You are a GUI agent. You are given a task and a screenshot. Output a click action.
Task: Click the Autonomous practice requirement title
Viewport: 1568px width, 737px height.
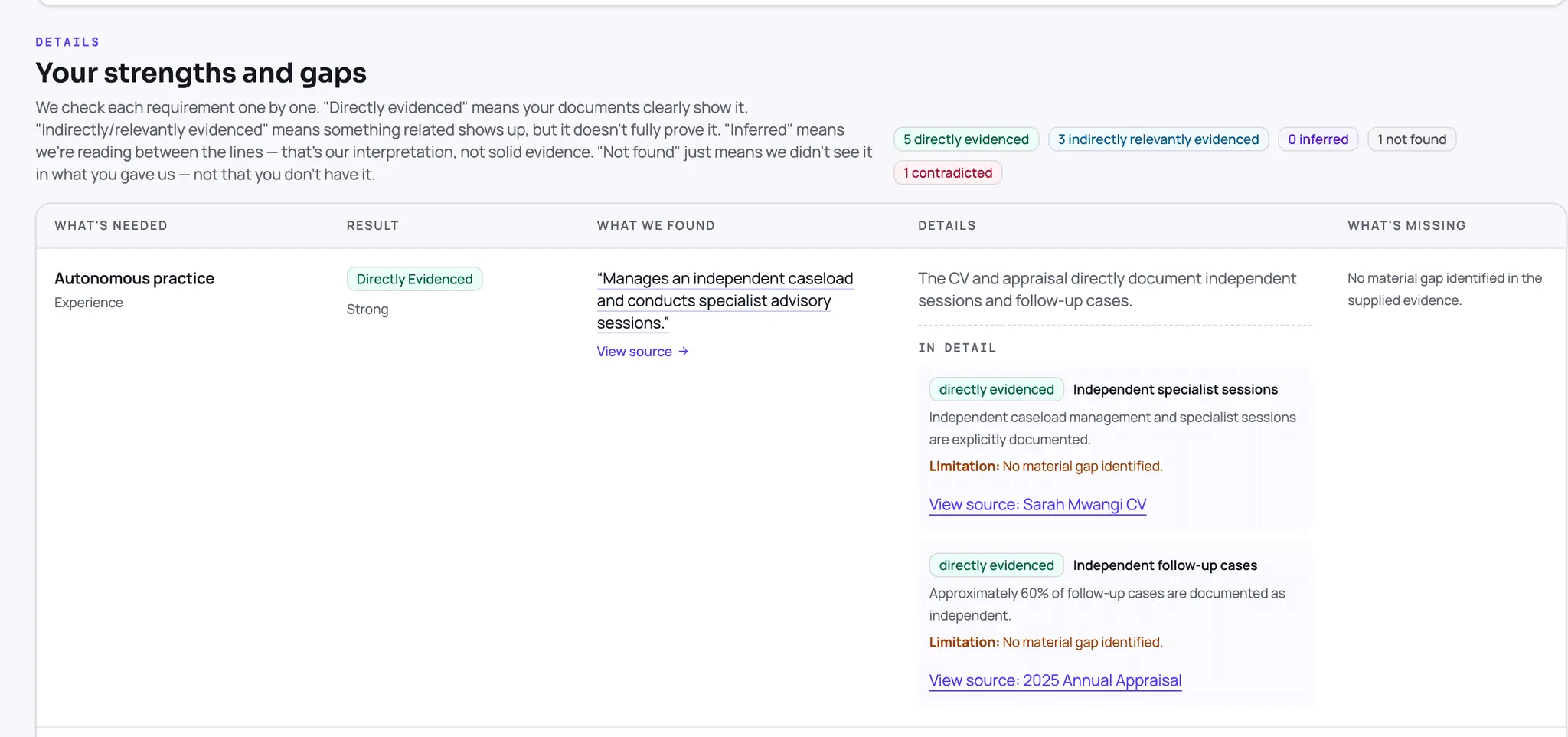pyautogui.click(x=135, y=279)
